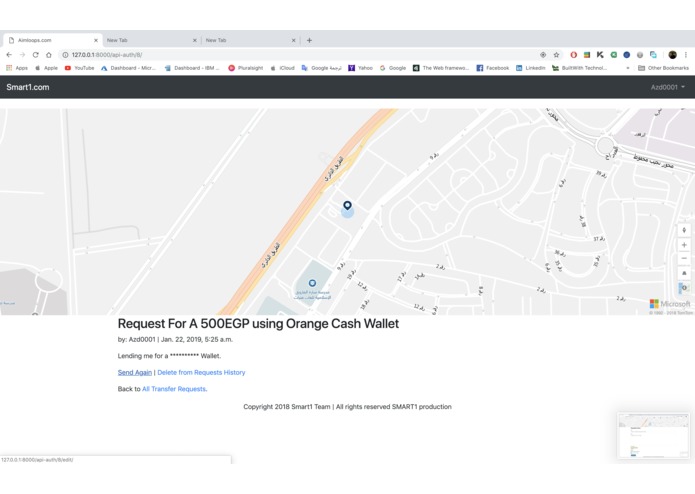Expand the Azd0001 user dropdown

668,87
